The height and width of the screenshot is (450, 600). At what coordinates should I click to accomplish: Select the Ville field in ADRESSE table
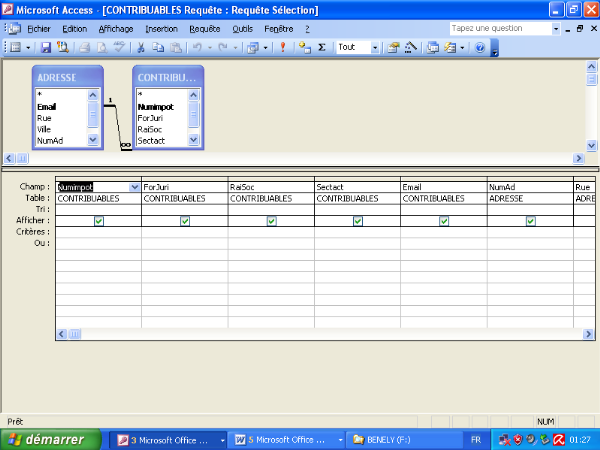46,129
